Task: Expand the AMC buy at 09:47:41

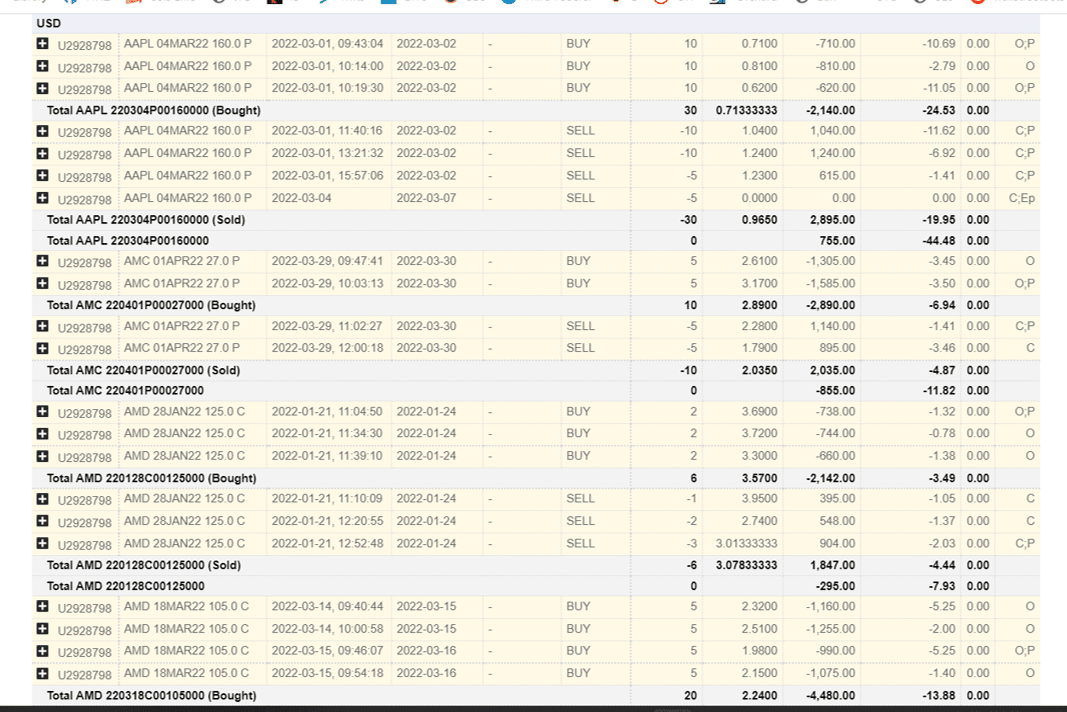Action: coord(42,261)
